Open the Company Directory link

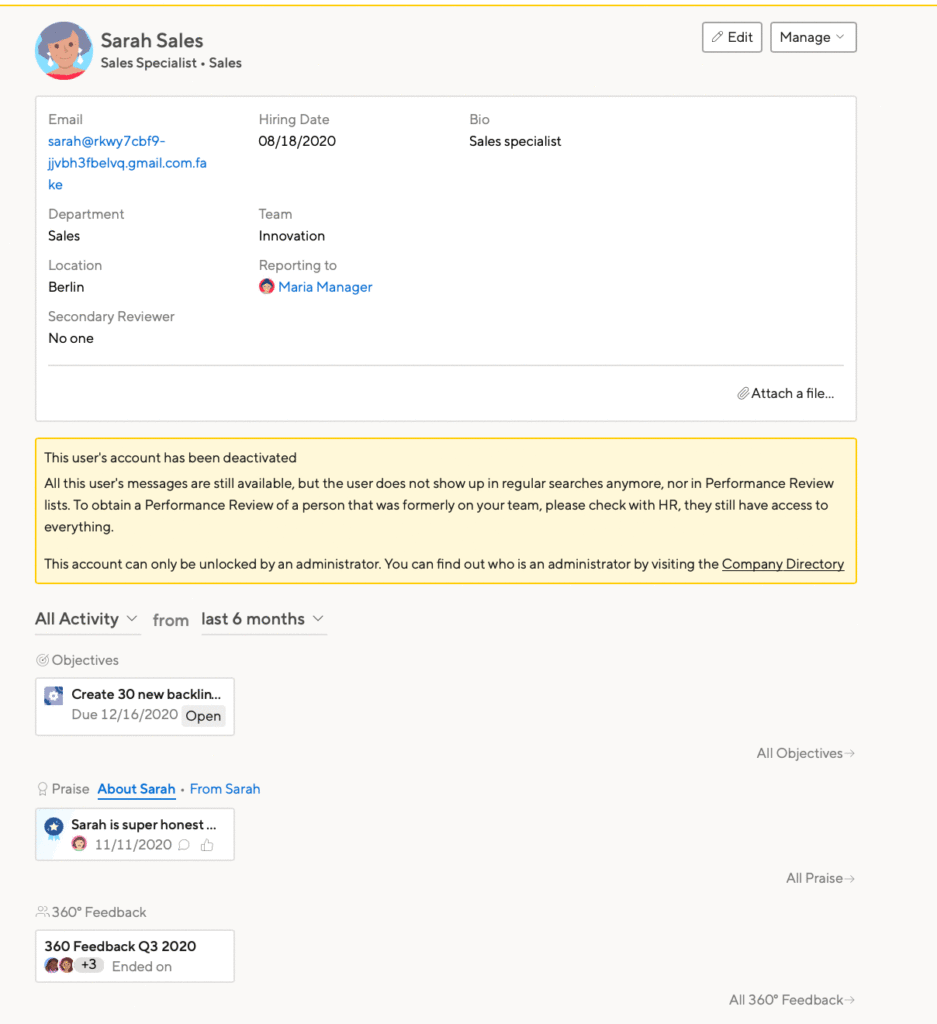tap(783, 564)
